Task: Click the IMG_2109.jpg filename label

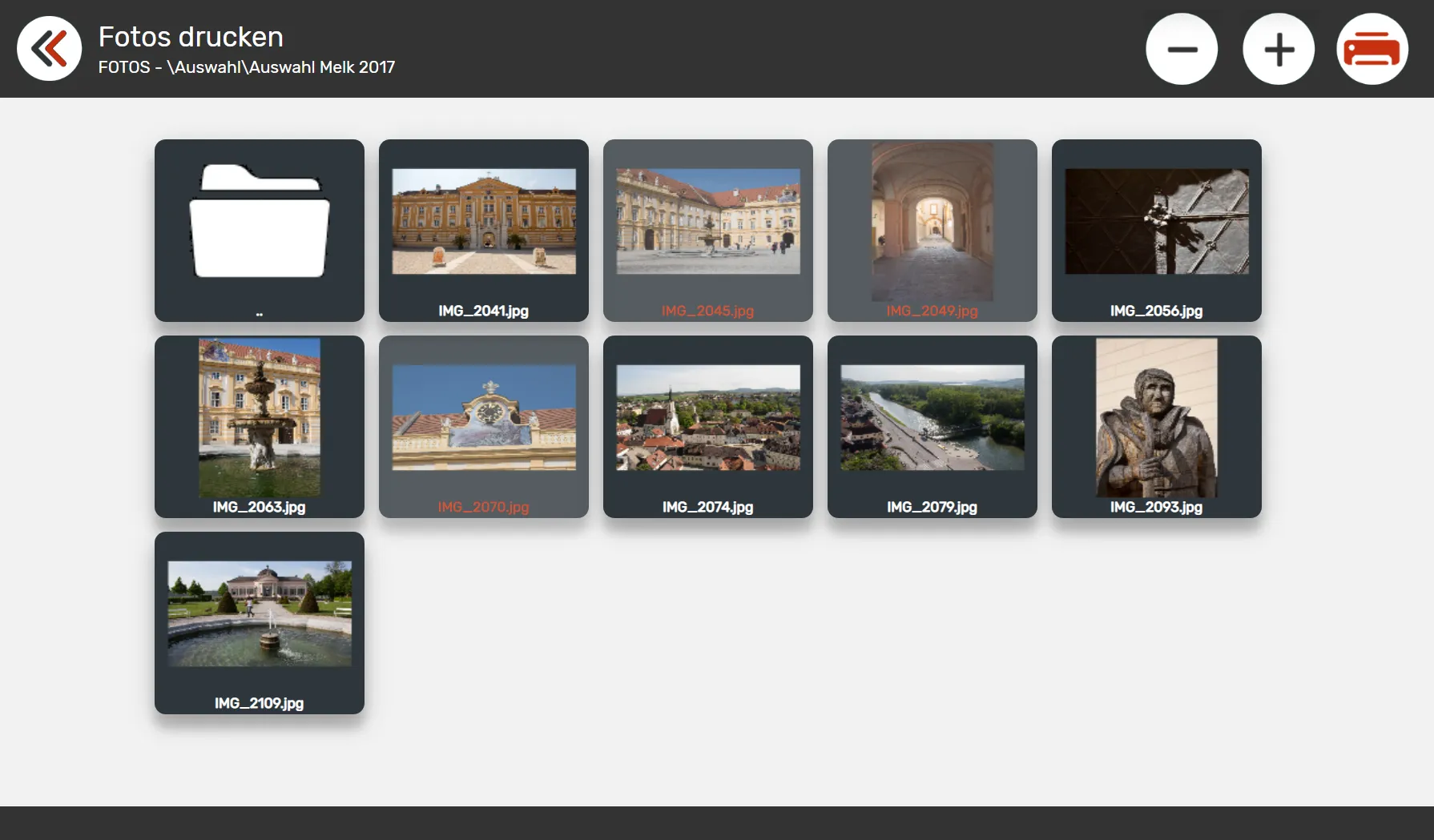Action: click(259, 703)
